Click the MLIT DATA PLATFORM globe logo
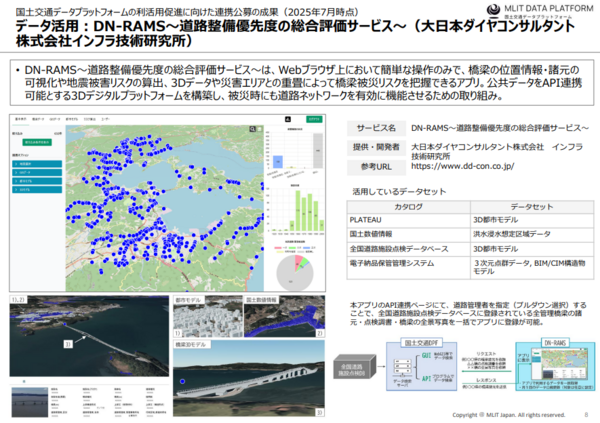Image resolution: width=600 pixels, height=423 pixels. tap(493, 10)
